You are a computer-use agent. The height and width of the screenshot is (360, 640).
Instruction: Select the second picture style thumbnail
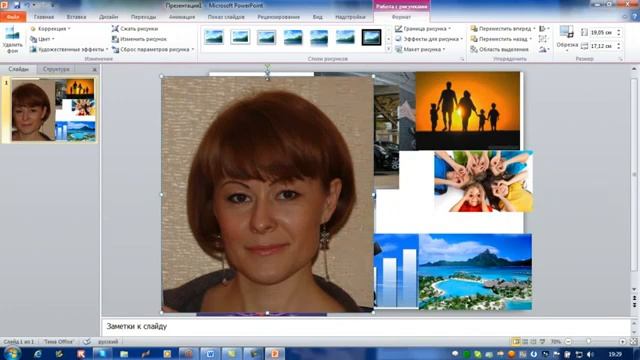tap(240, 37)
